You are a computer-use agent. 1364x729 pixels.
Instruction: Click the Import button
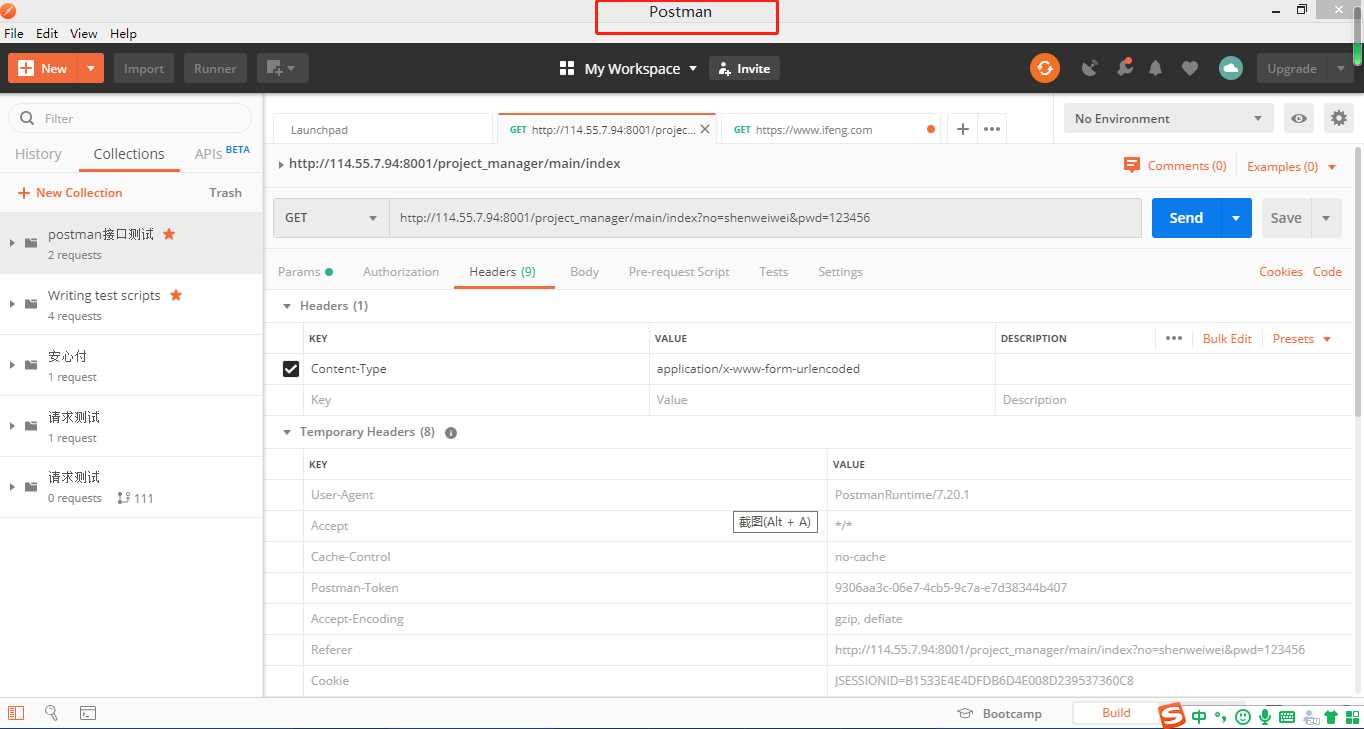(x=144, y=68)
